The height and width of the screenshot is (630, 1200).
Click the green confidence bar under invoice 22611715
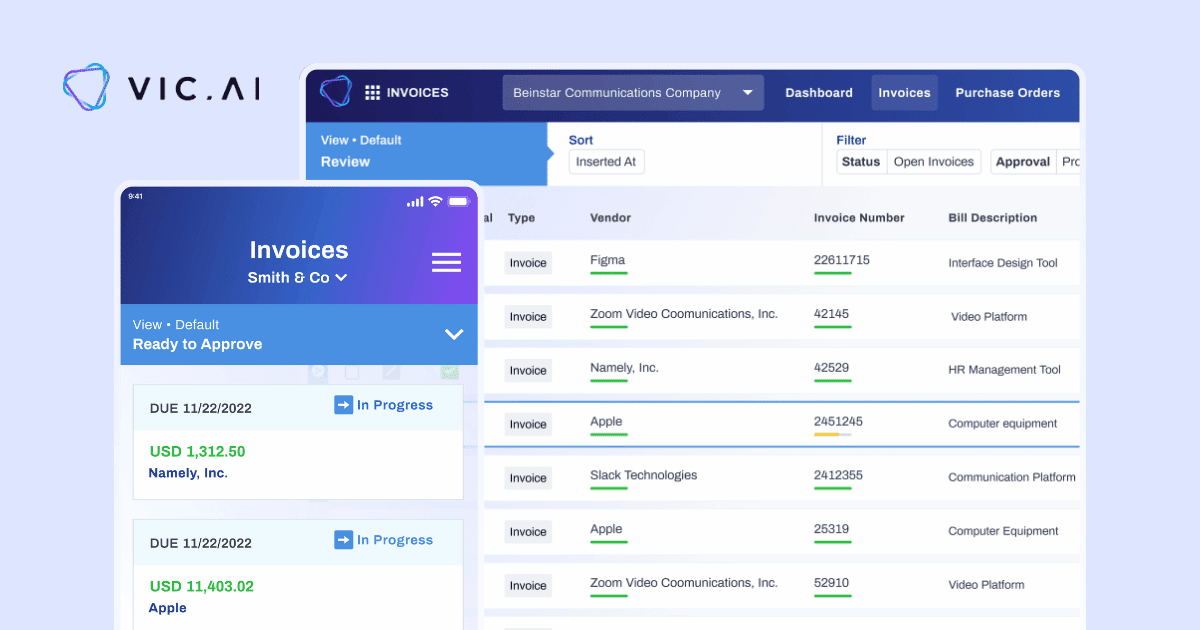coord(833,273)
